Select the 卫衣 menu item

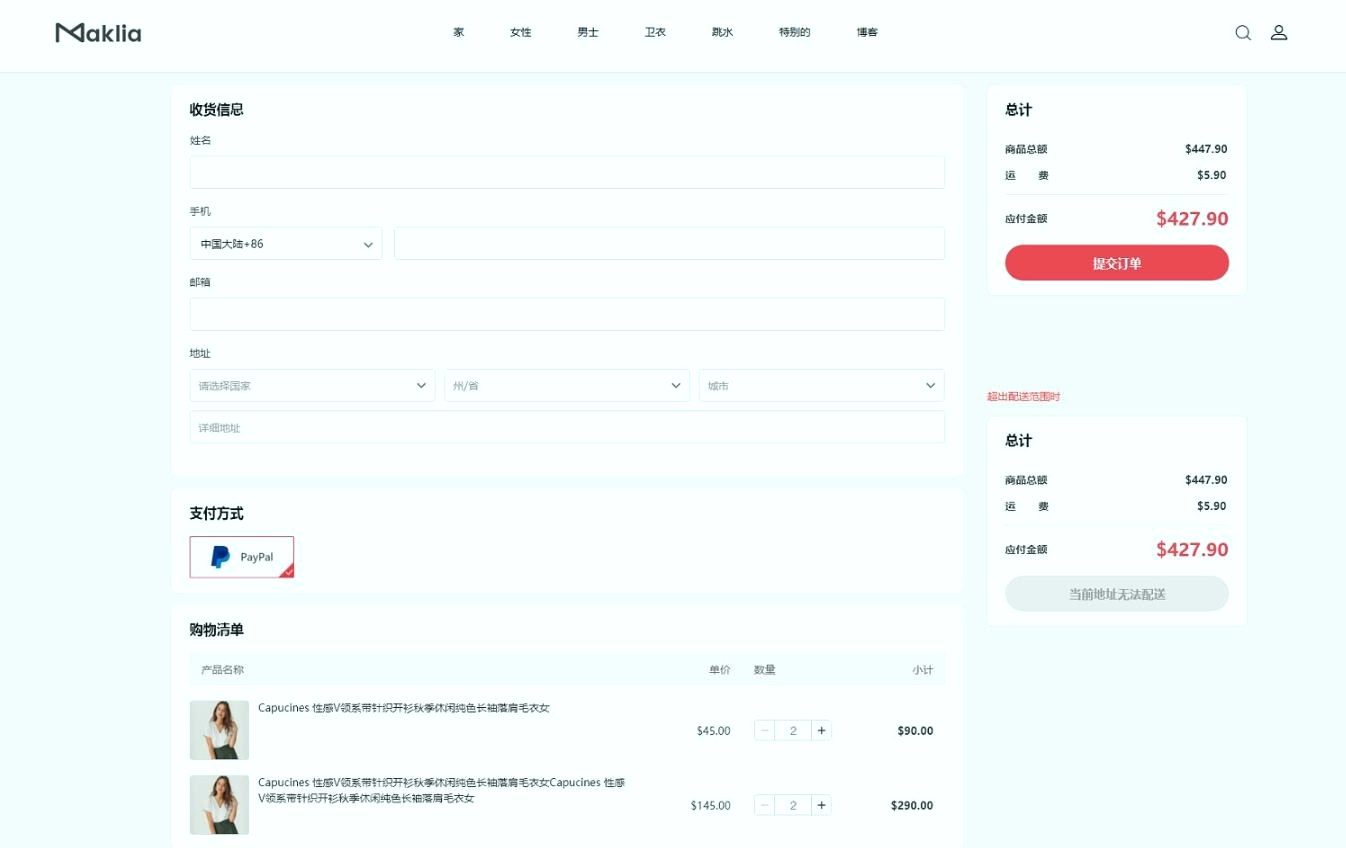coord(655,32)
